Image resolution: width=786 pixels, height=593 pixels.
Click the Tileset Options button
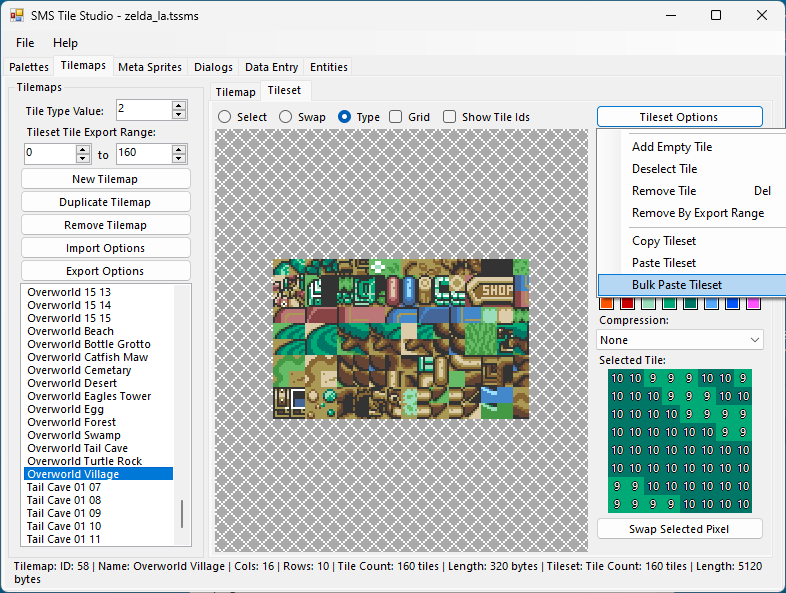click(x=680, y=117)
